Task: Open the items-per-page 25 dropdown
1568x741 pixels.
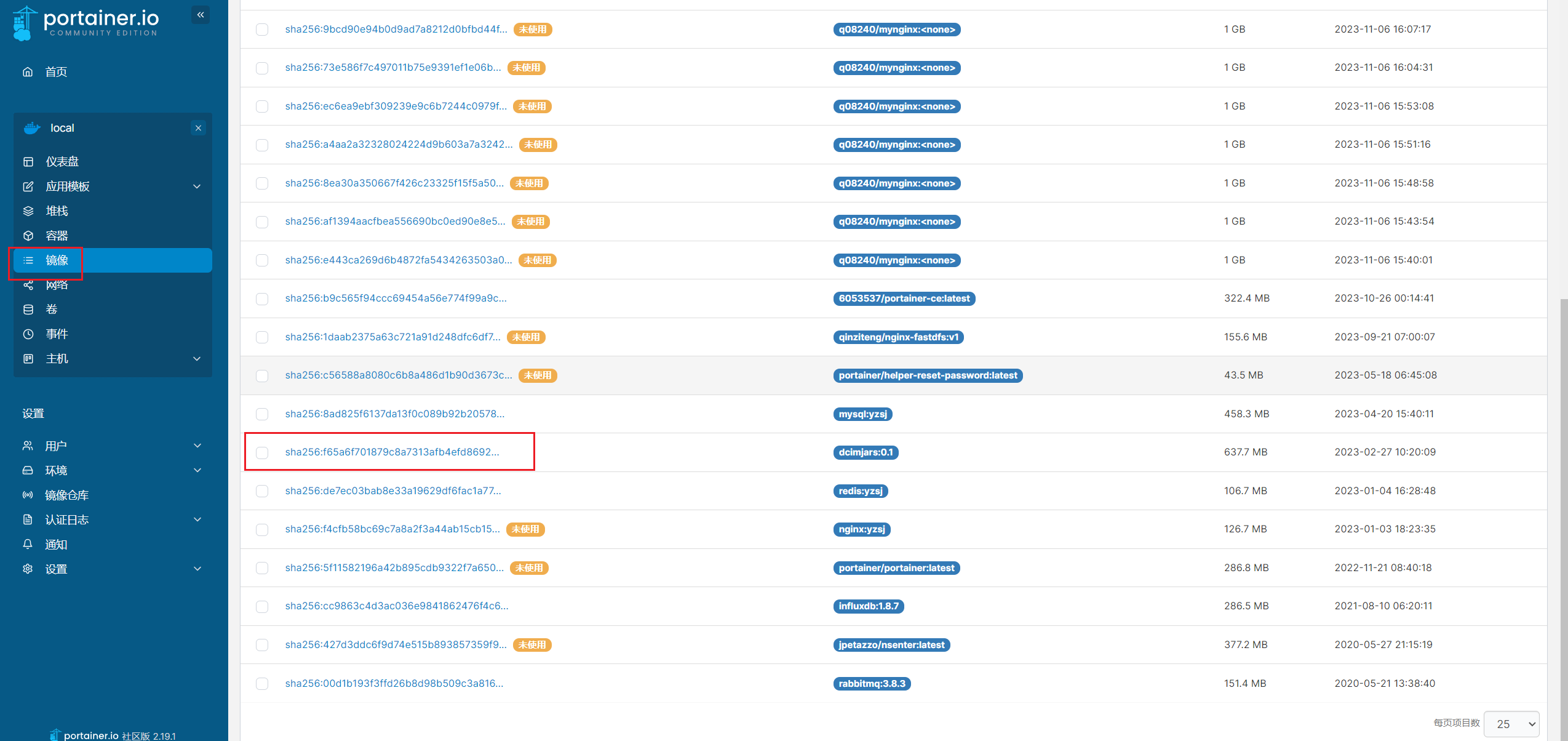Action: 1511,724
